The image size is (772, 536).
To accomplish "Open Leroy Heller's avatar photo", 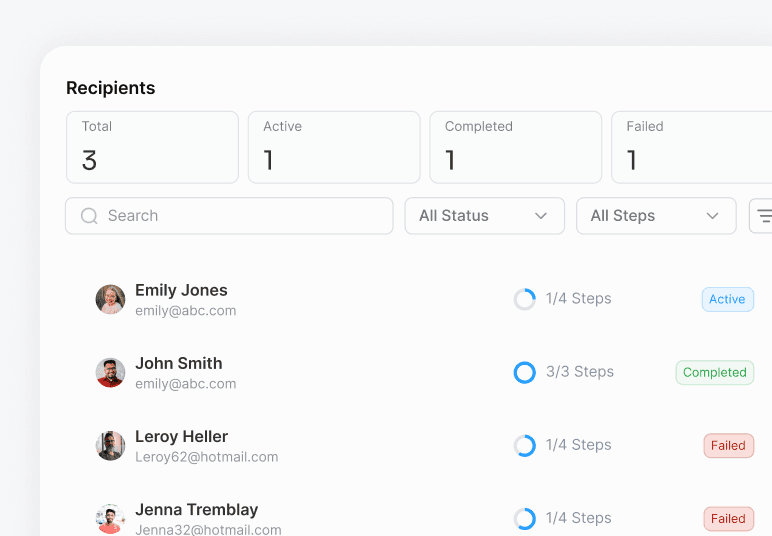I will tap(110, 445).
